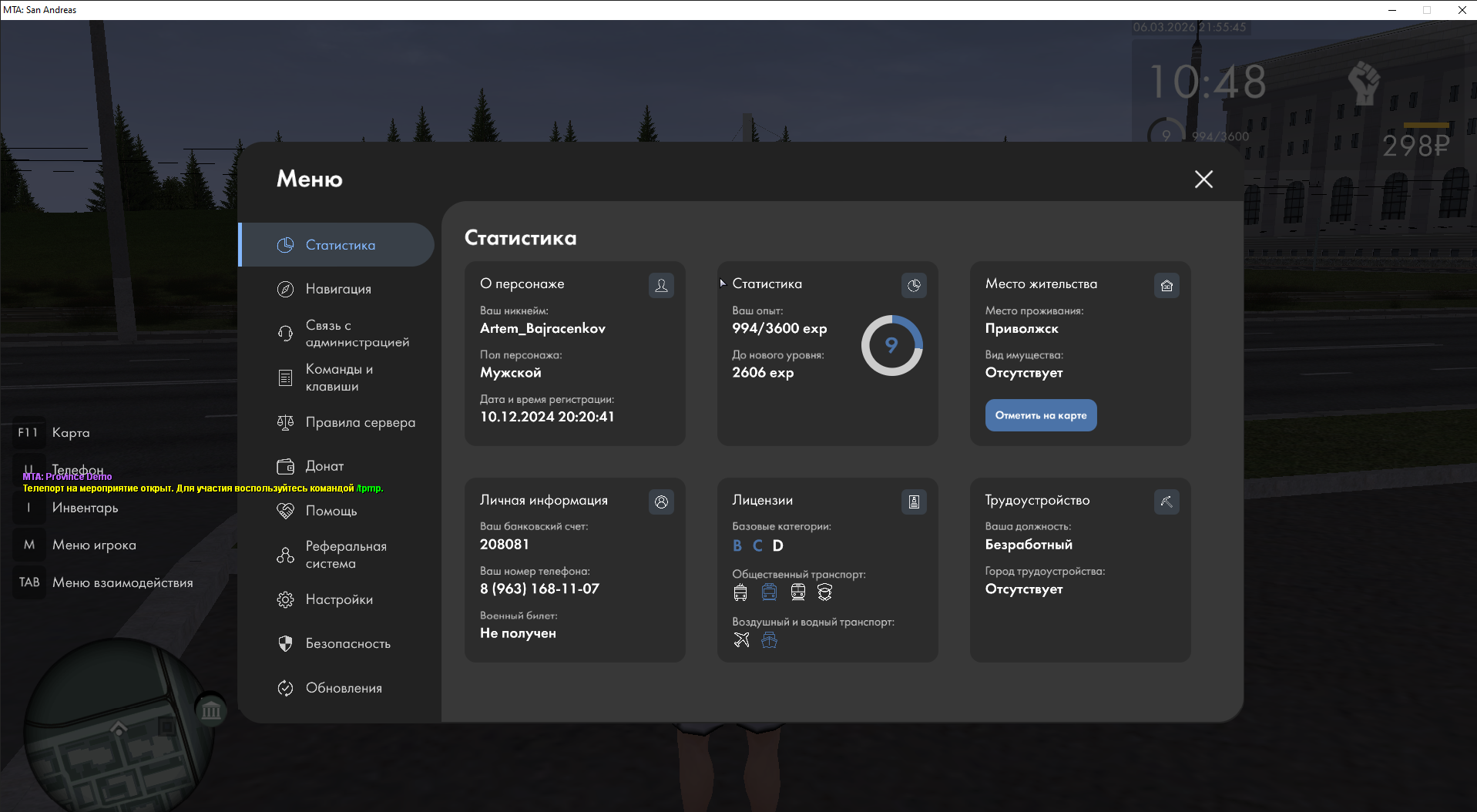Click the gender value "Мужской"
This screenshot has height=812, width=1477.
pos(511,373)
